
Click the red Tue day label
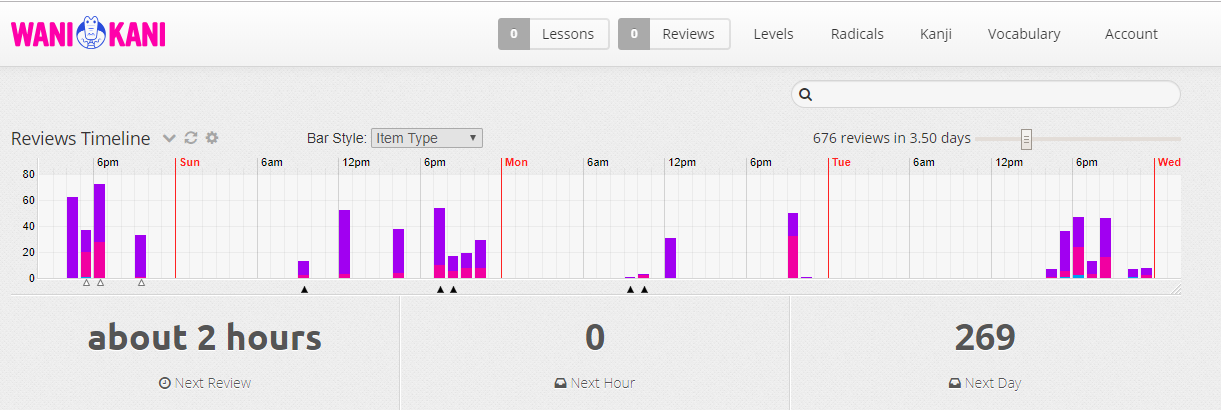click(x=841, y=162)
